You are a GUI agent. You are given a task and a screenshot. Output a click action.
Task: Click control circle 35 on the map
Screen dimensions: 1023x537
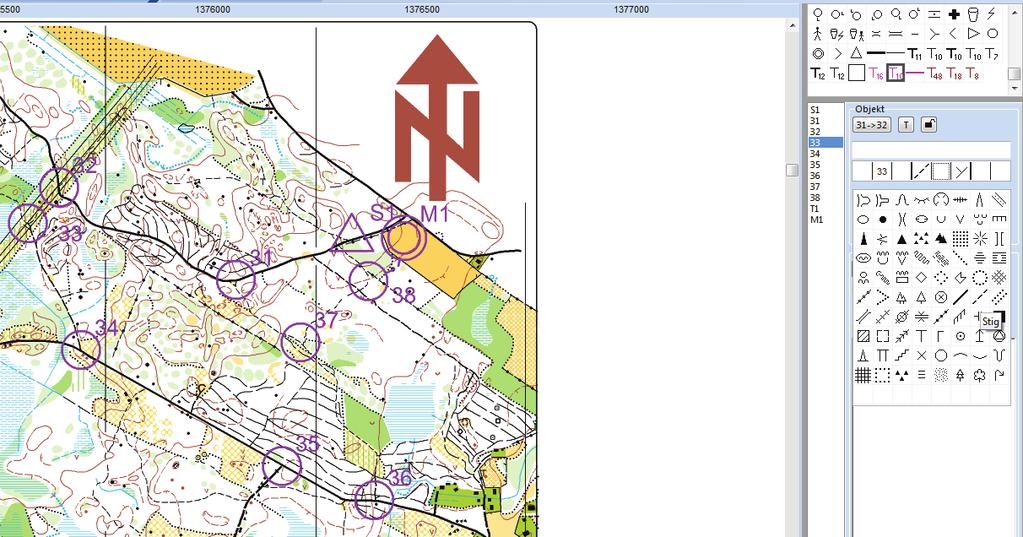282,466
